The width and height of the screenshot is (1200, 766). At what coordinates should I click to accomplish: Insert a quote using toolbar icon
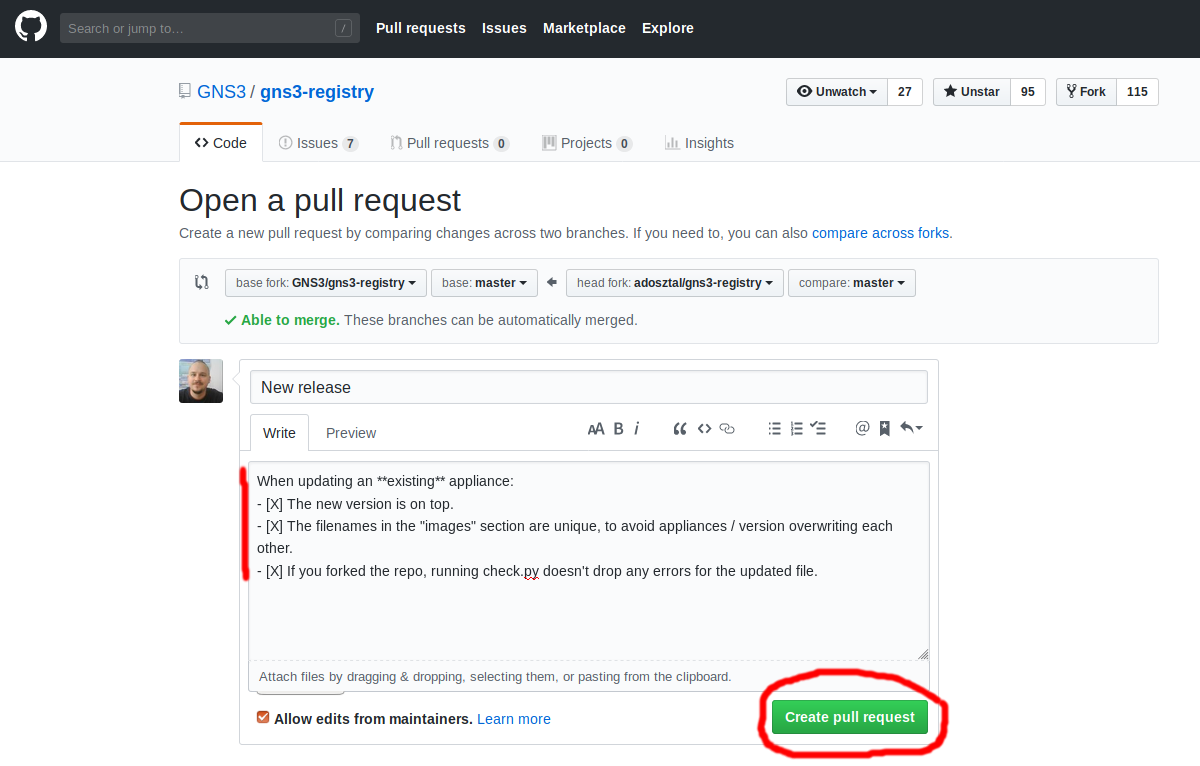click(680, 429)
